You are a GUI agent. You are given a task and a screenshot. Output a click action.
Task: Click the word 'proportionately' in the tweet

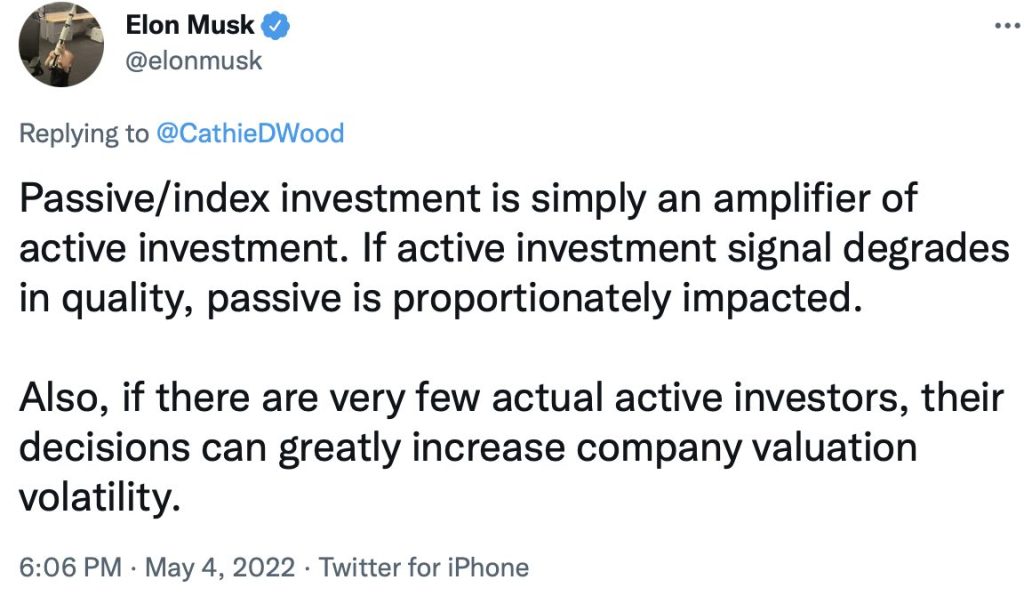coord(532,300)
